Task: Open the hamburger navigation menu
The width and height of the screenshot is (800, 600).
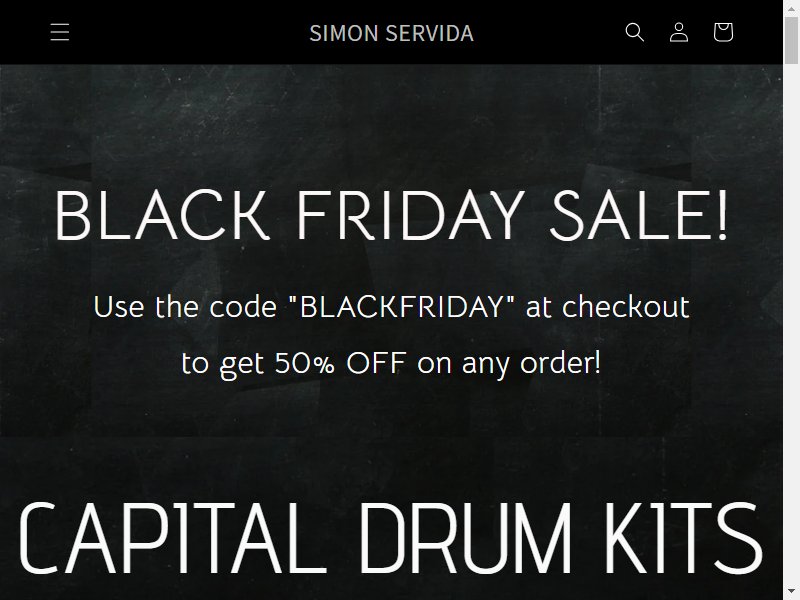Action: (60, 32)
